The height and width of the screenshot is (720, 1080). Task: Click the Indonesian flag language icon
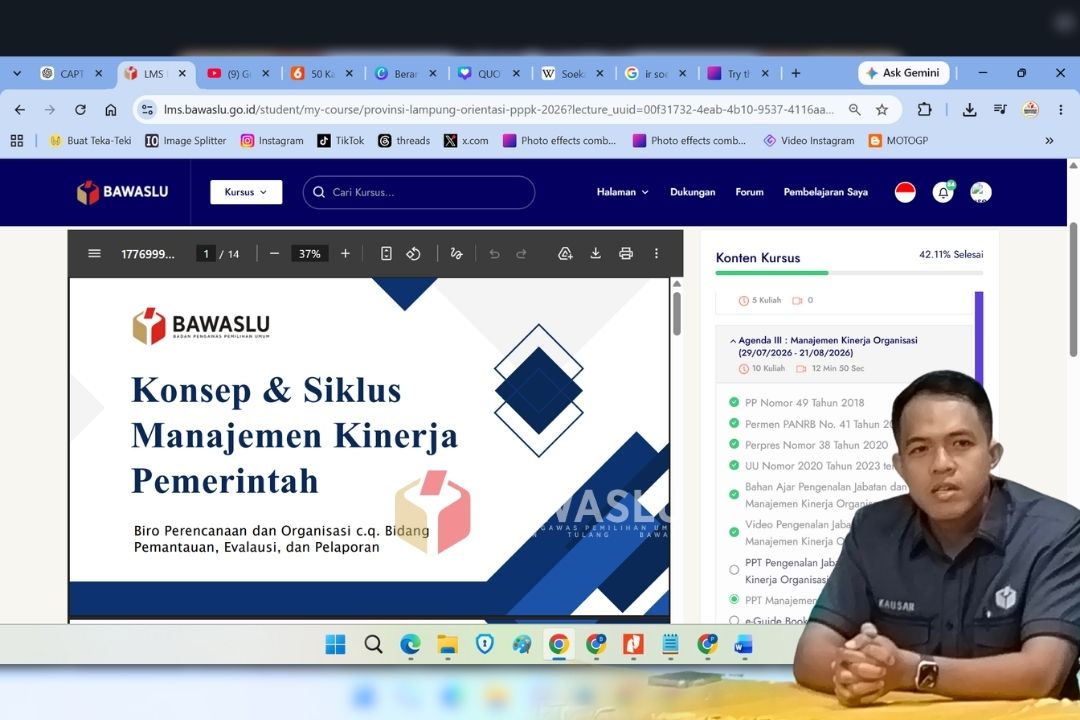[x=905, y=192]
